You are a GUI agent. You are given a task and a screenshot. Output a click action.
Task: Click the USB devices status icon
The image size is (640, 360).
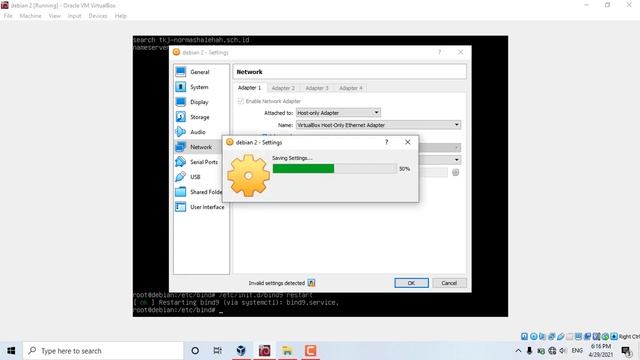(x=561, y=336)
